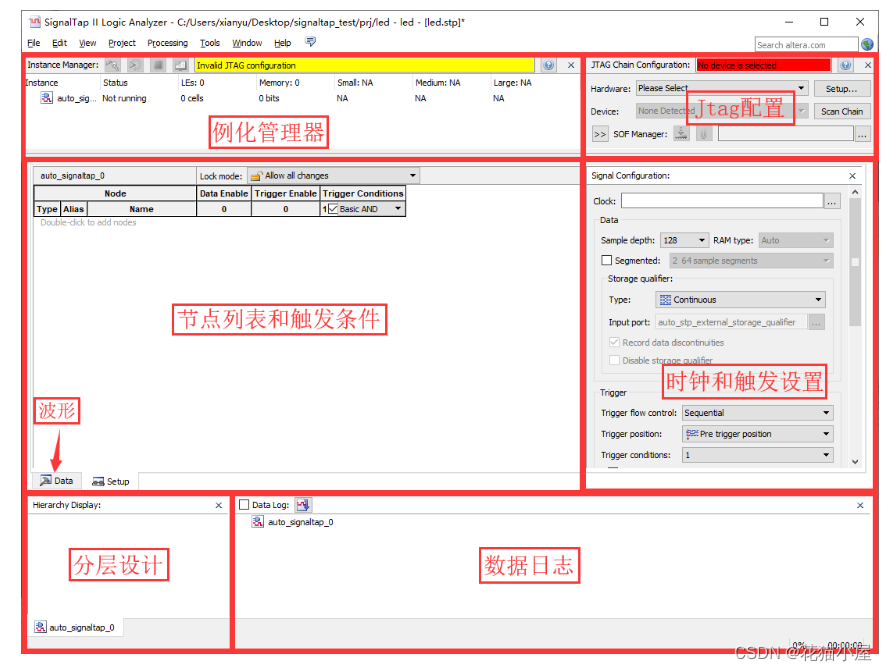Click the SOF Manager attach file icon
Viewport: 887px width, 671px height.
click(x=704, y=134)
